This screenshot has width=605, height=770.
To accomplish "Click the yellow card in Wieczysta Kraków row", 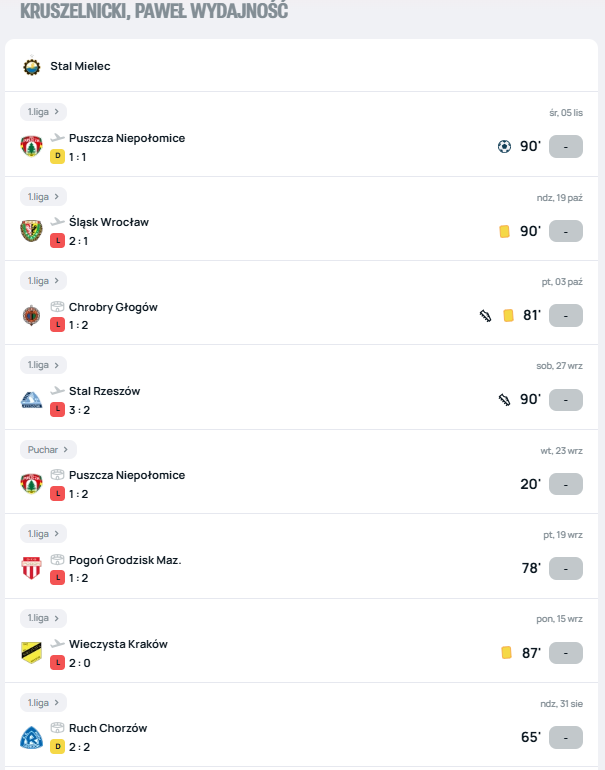I will point(506,653).
